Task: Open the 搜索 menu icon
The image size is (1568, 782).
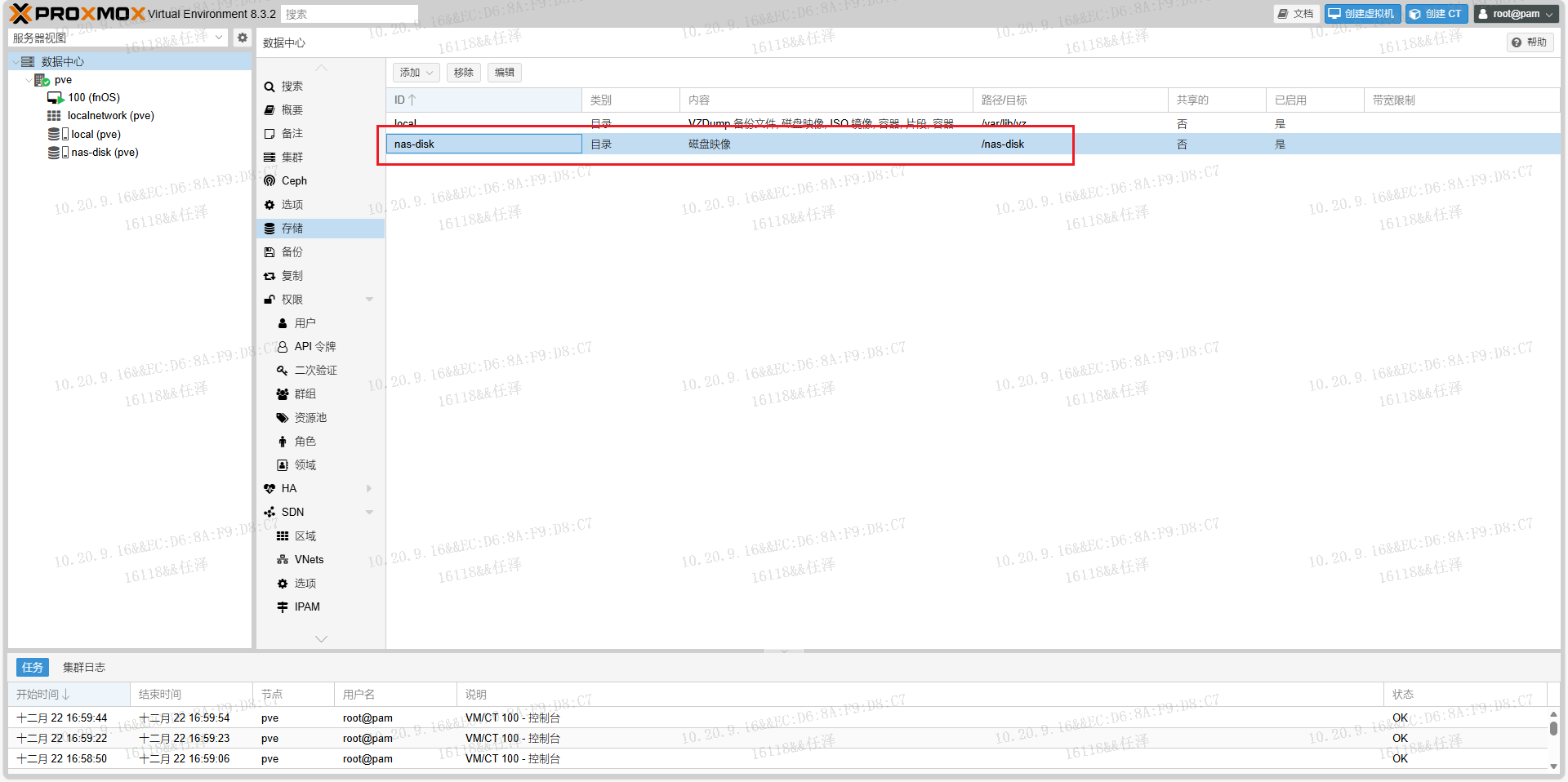Action: click(x=269, y=87)
